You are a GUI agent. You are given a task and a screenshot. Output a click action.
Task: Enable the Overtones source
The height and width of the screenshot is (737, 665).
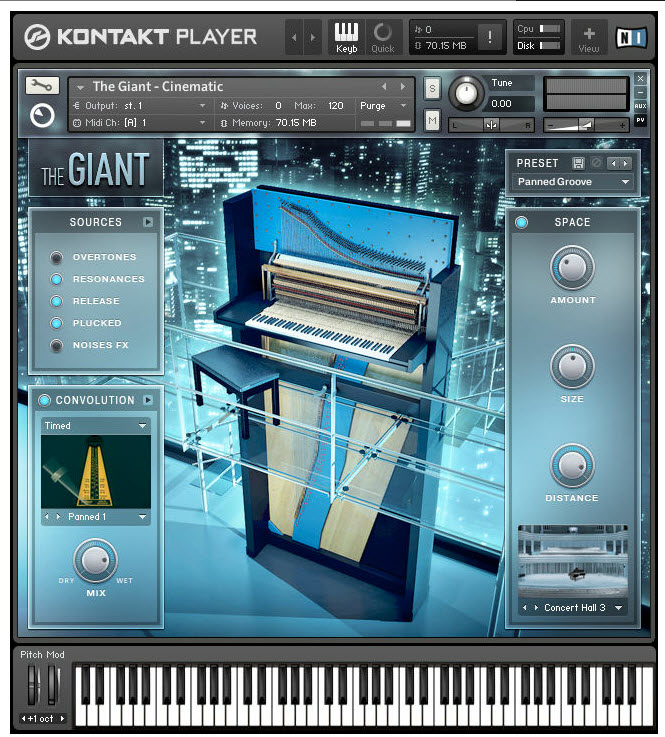[x=56, y=257]
